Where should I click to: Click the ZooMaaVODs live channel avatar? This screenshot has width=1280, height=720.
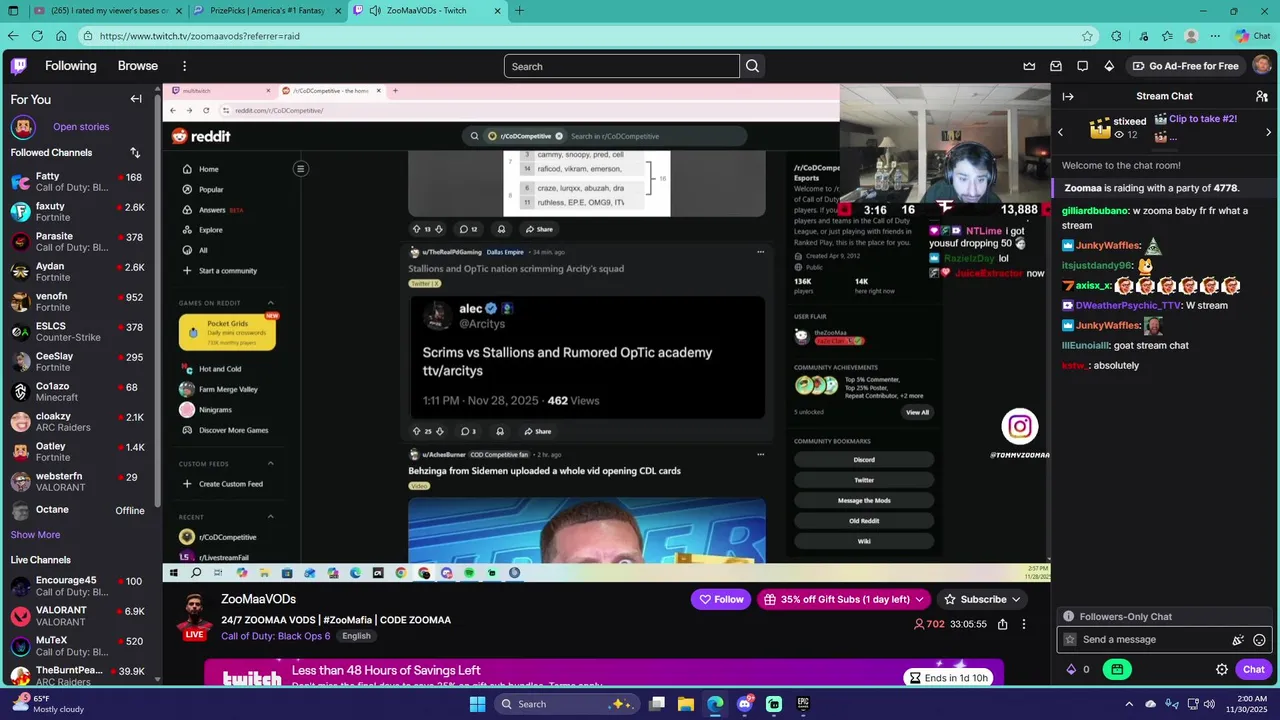pos(195,615)
